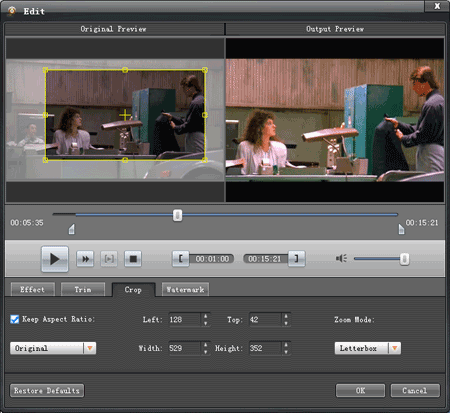Click the left trim start marker
Viewport: 450px width, 413px height.
[x=72, y=229]
